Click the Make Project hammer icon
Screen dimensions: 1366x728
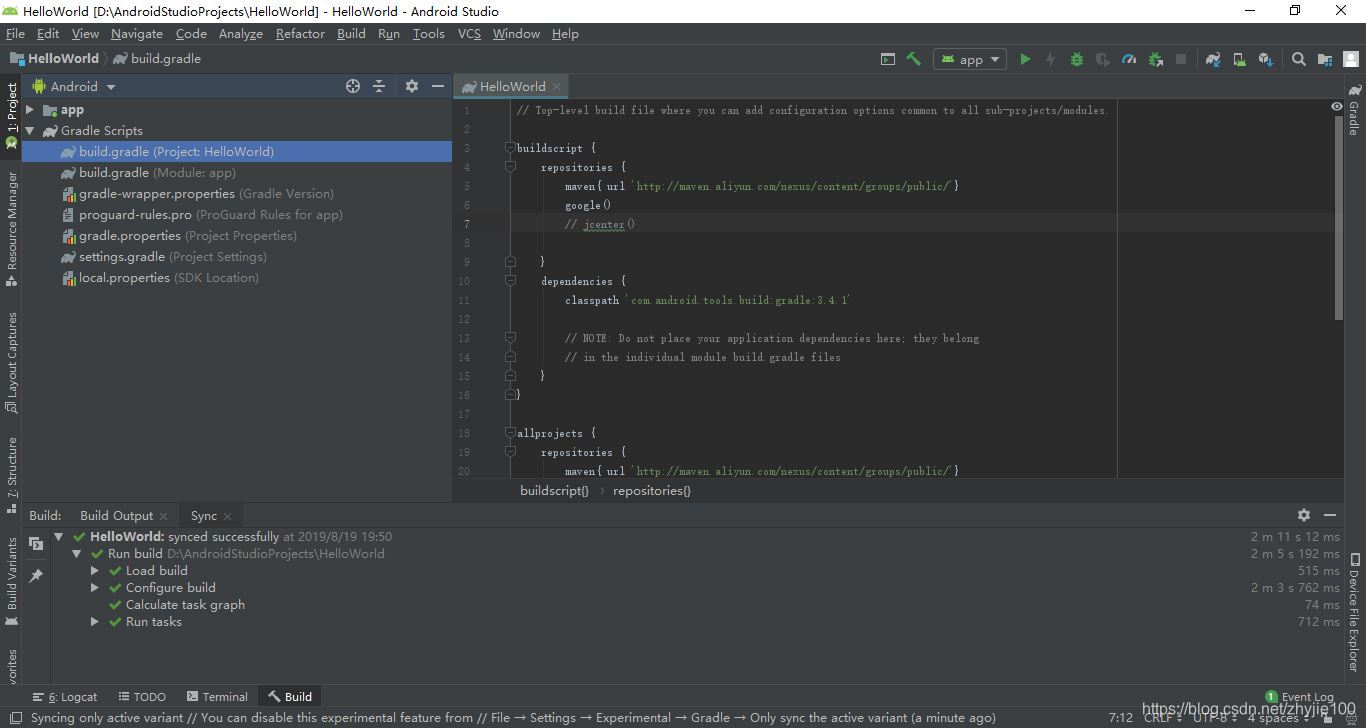tap(913, 59)
